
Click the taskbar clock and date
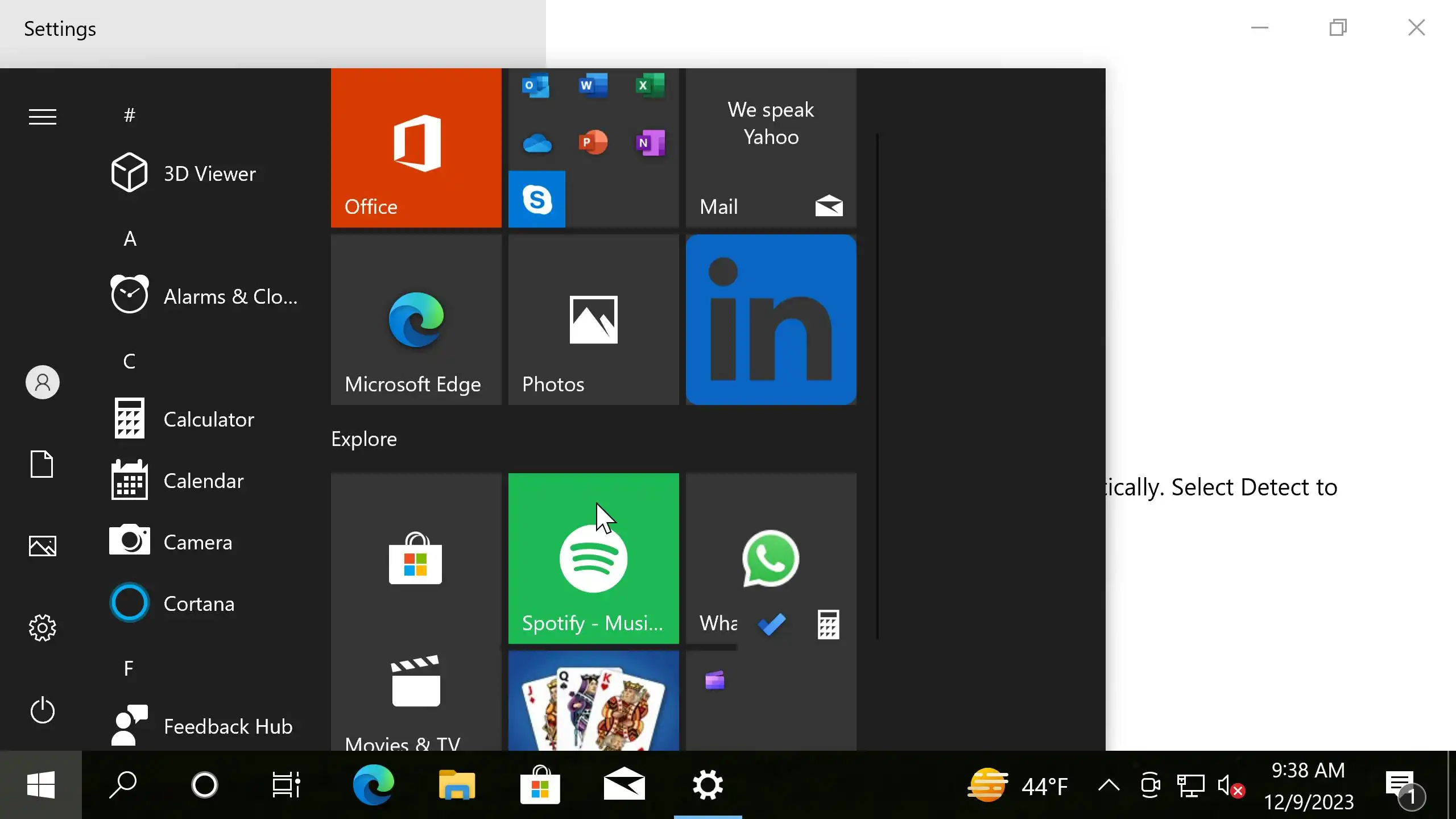pos(1308,785)
